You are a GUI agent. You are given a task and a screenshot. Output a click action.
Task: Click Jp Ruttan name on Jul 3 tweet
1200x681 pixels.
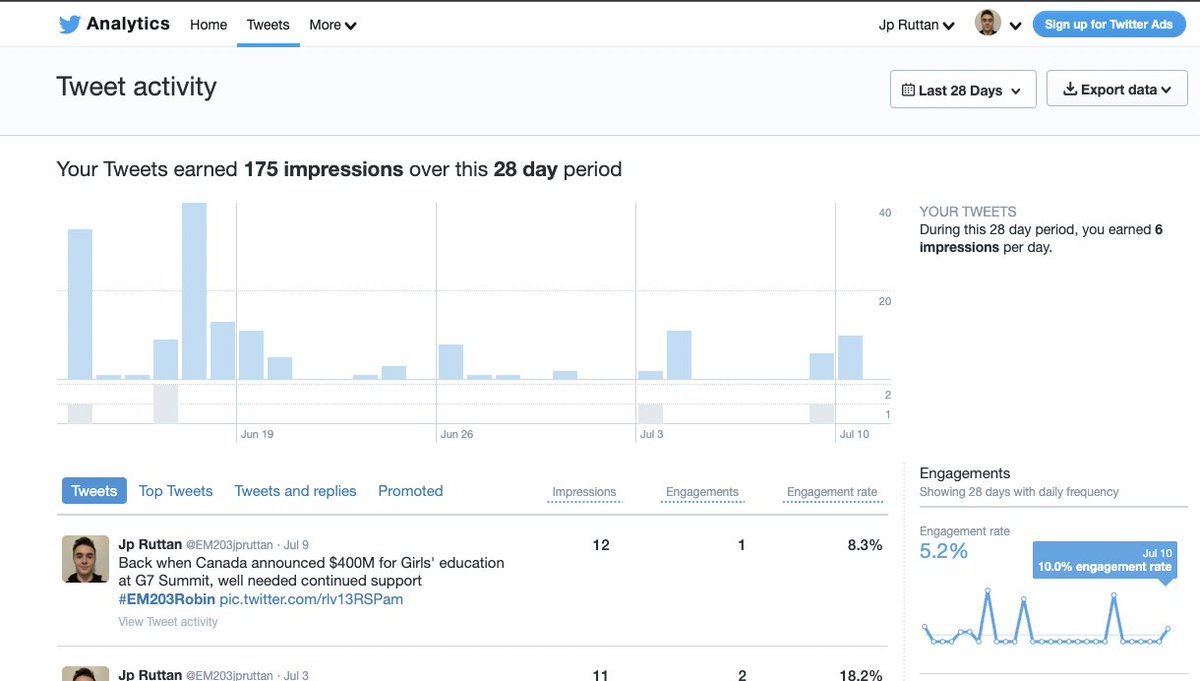coord(150,675)
